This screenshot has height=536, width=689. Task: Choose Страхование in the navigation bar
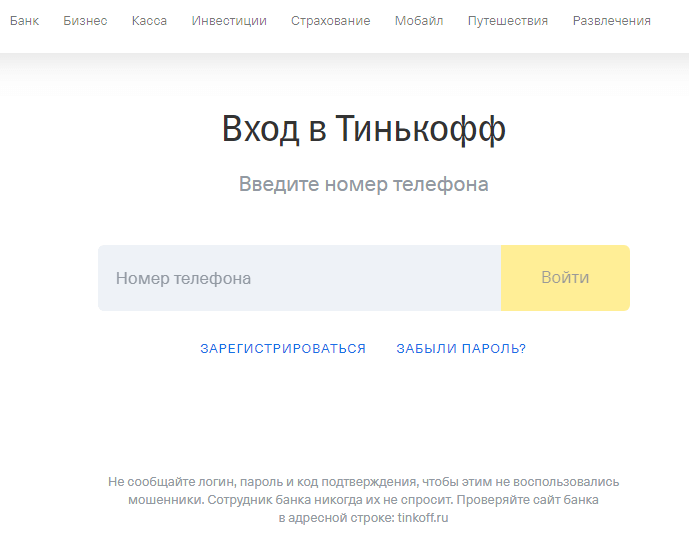pyautogui.click(x=330, y=21)
